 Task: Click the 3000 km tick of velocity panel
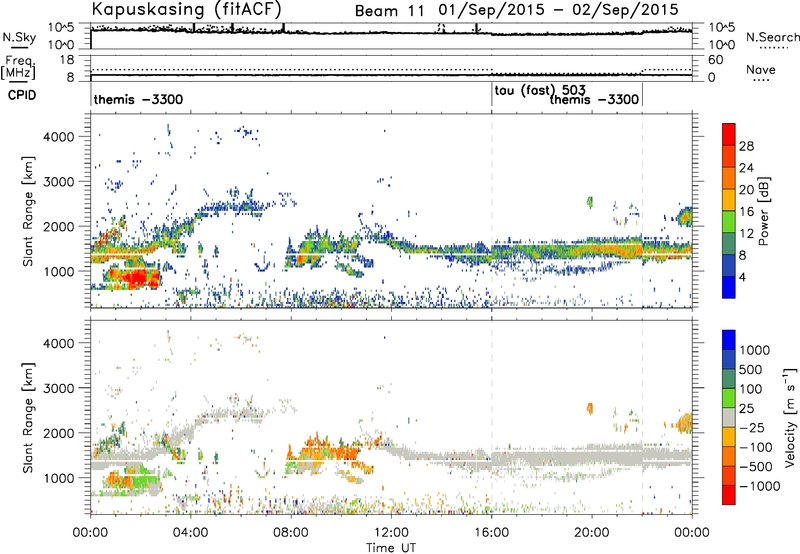tap(58, 388)
